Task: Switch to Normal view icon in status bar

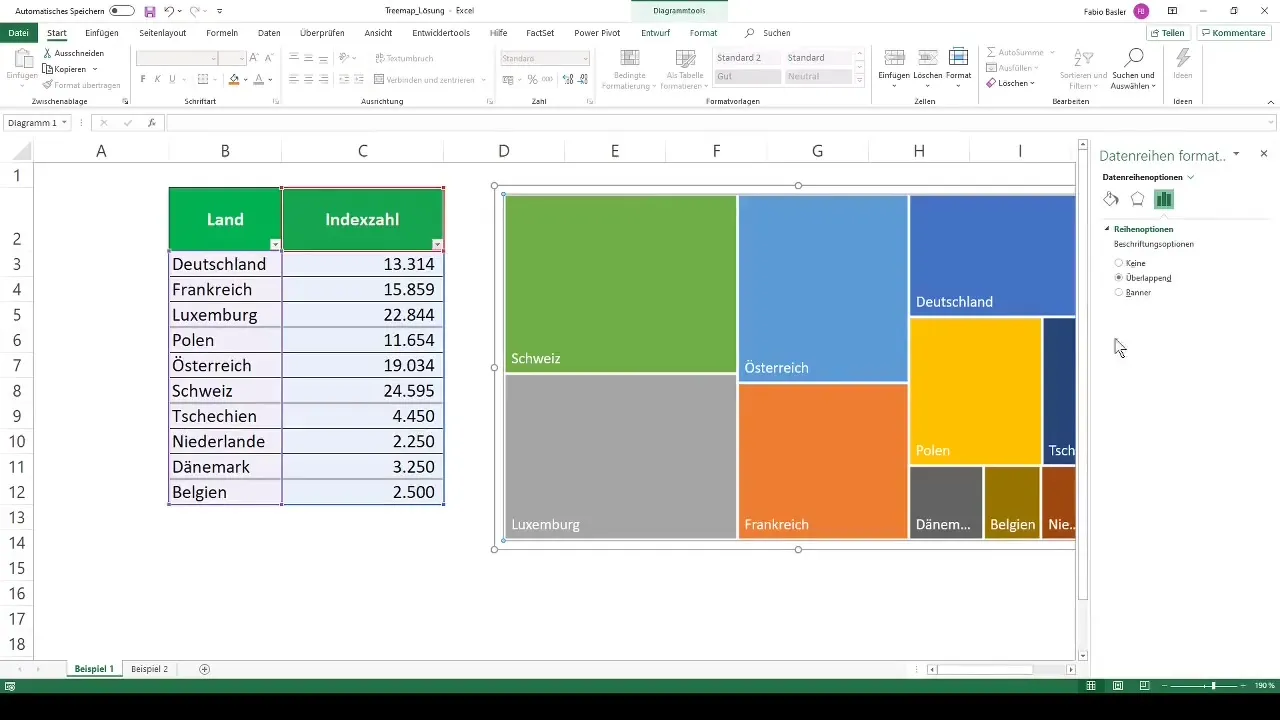Action: pos(1093,686)
